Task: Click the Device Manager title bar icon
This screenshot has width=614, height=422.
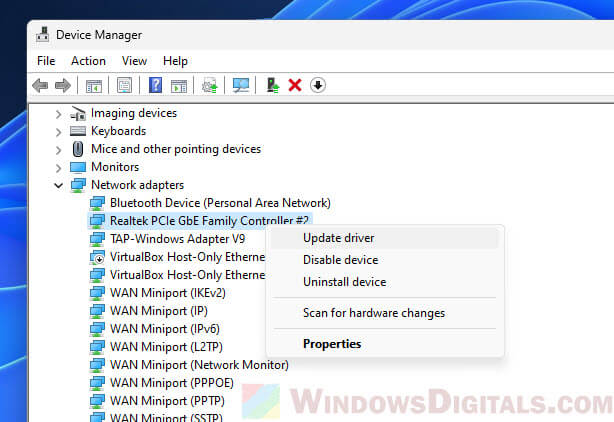Action: [x=43, y=35]
